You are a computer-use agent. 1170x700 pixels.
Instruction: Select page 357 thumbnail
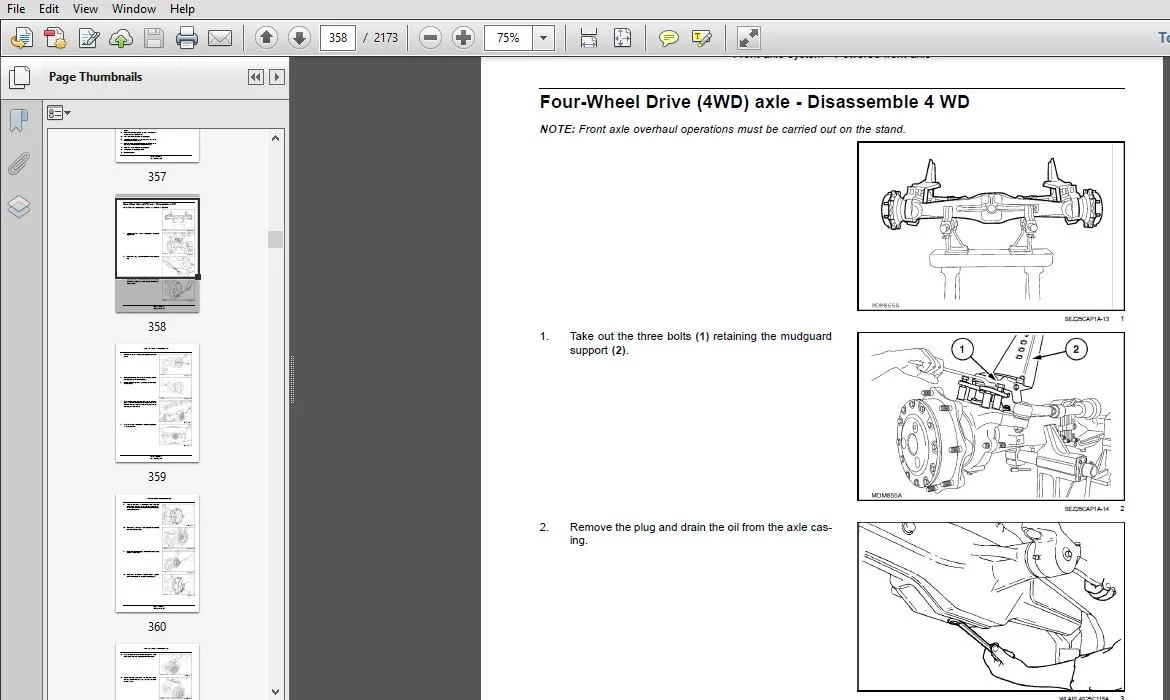(x=157, y=146)
